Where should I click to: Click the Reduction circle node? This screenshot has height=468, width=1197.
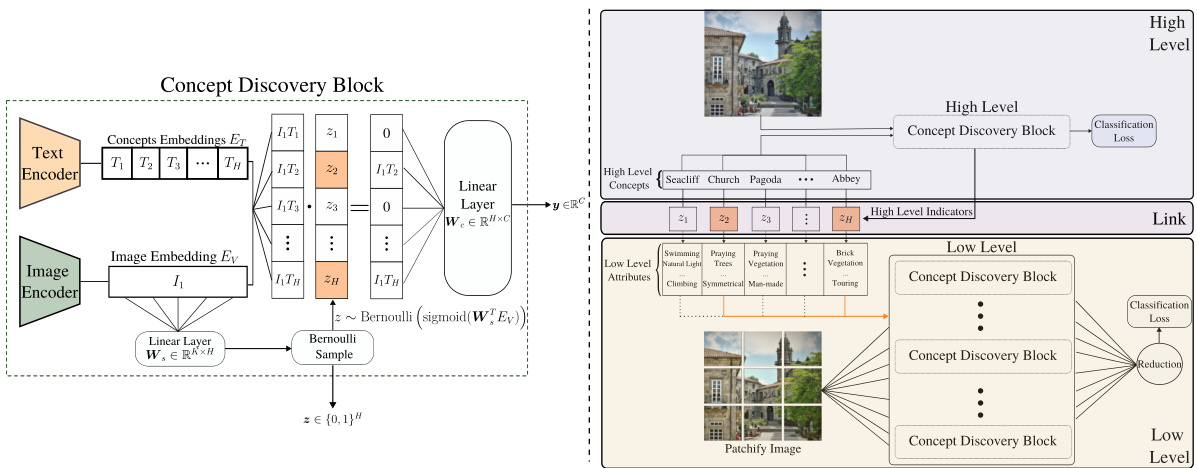click(1159, 365)
